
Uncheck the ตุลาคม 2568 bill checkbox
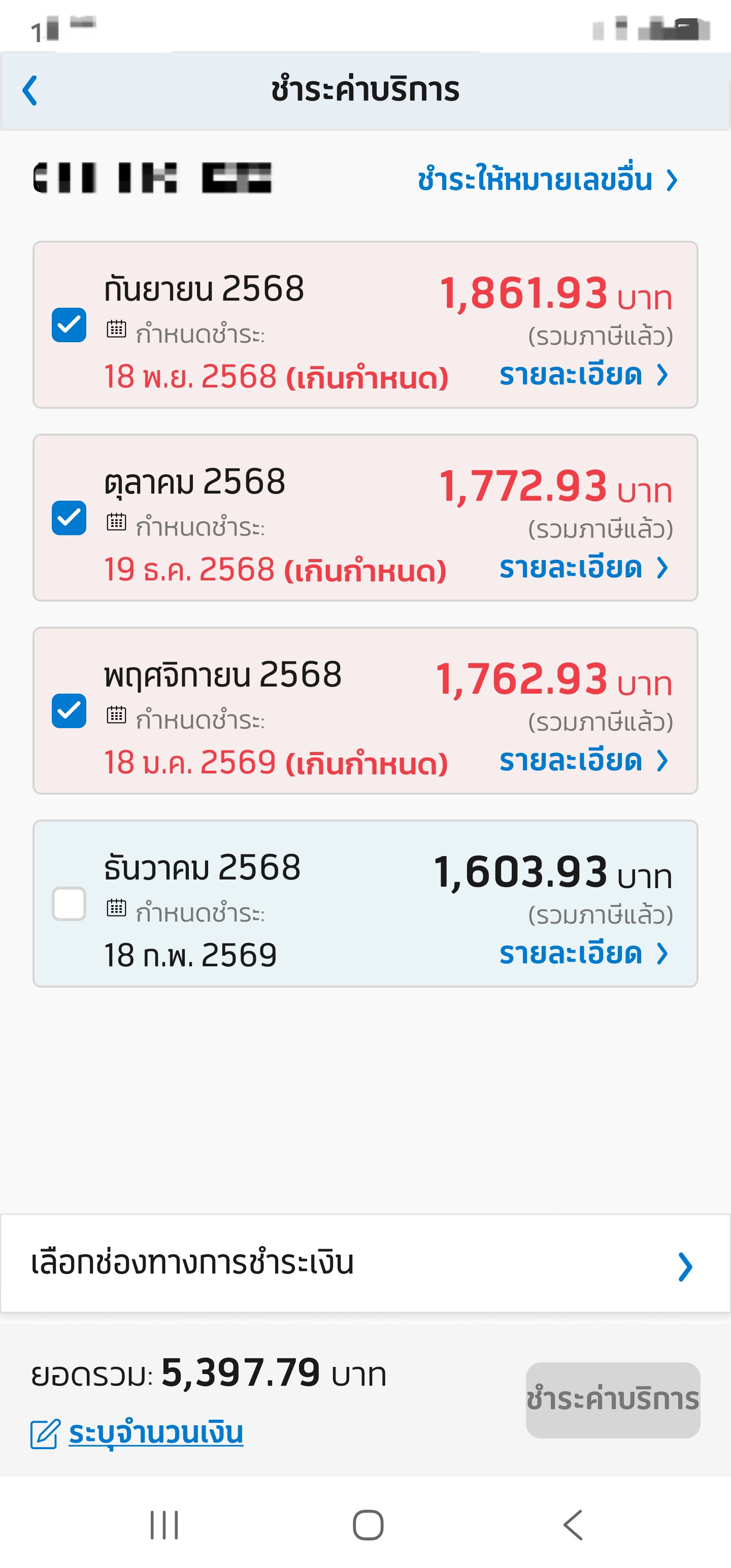tap(70, 518)
